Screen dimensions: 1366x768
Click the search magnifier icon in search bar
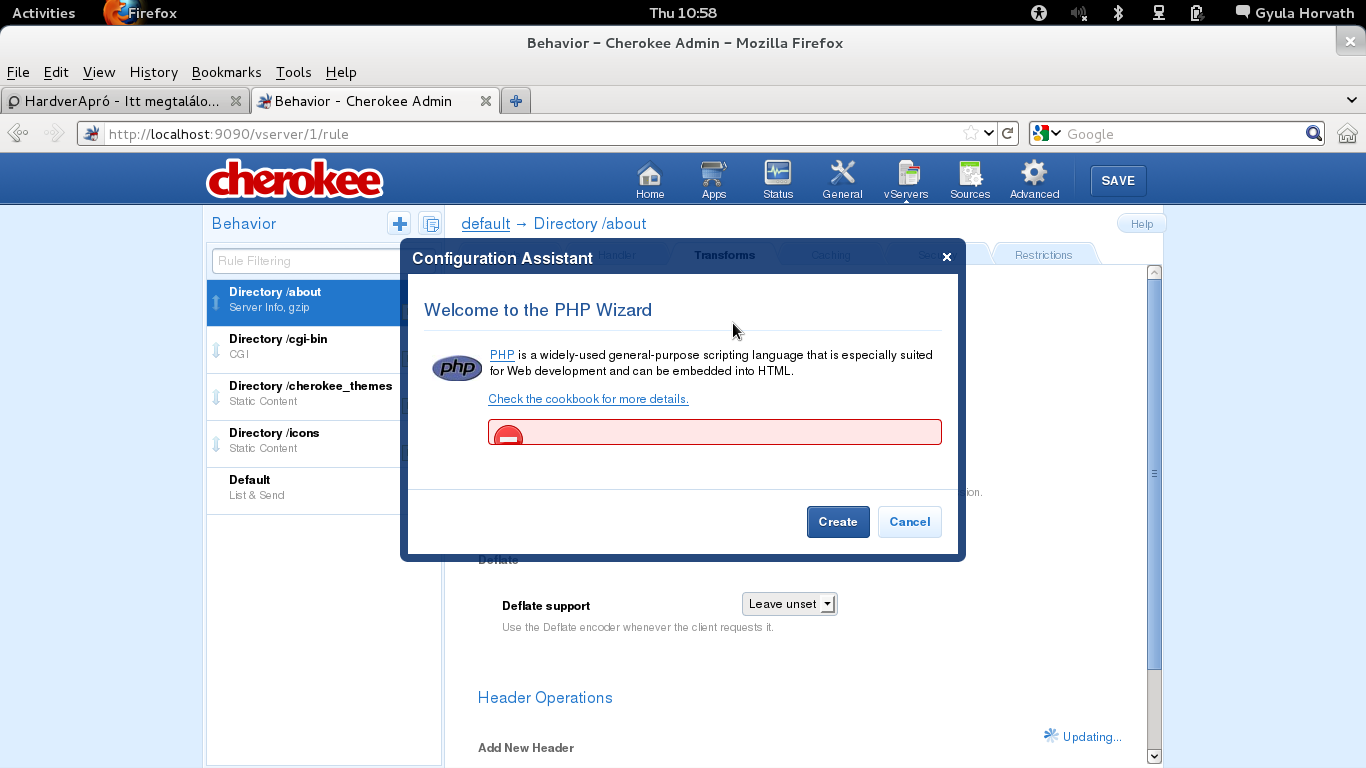tap(1314, 133)
